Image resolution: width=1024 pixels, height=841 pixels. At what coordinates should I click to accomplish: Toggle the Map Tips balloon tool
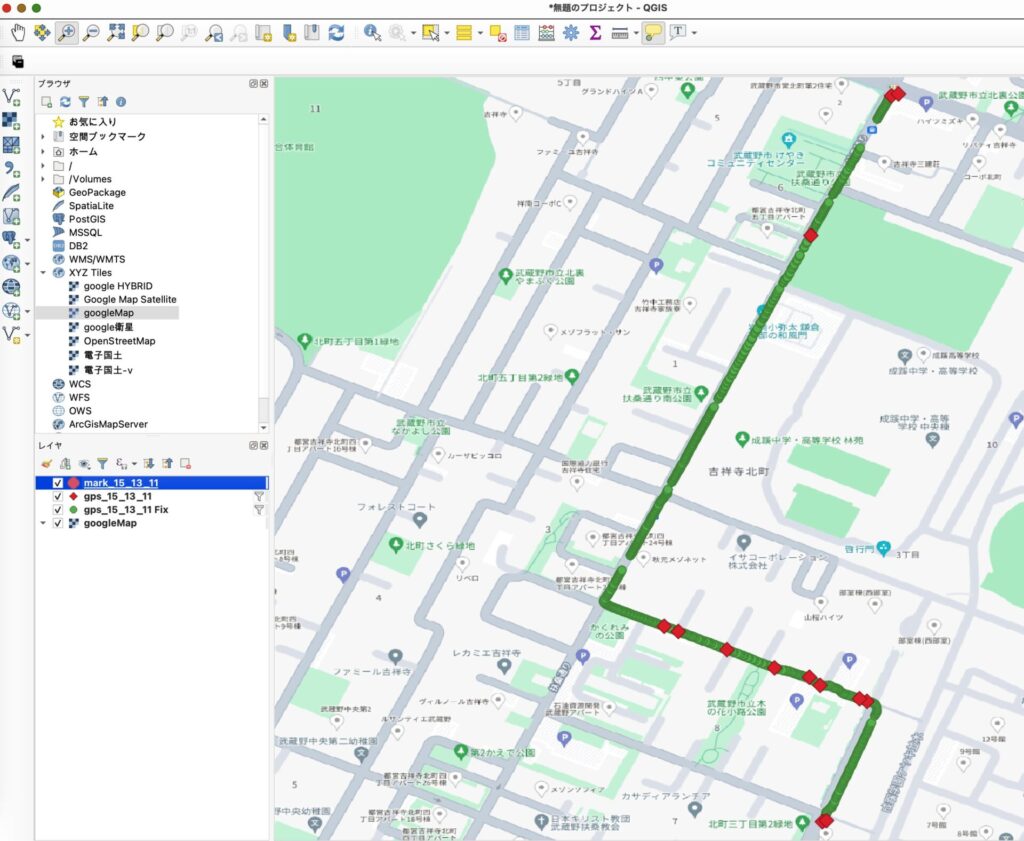(653, 32)
